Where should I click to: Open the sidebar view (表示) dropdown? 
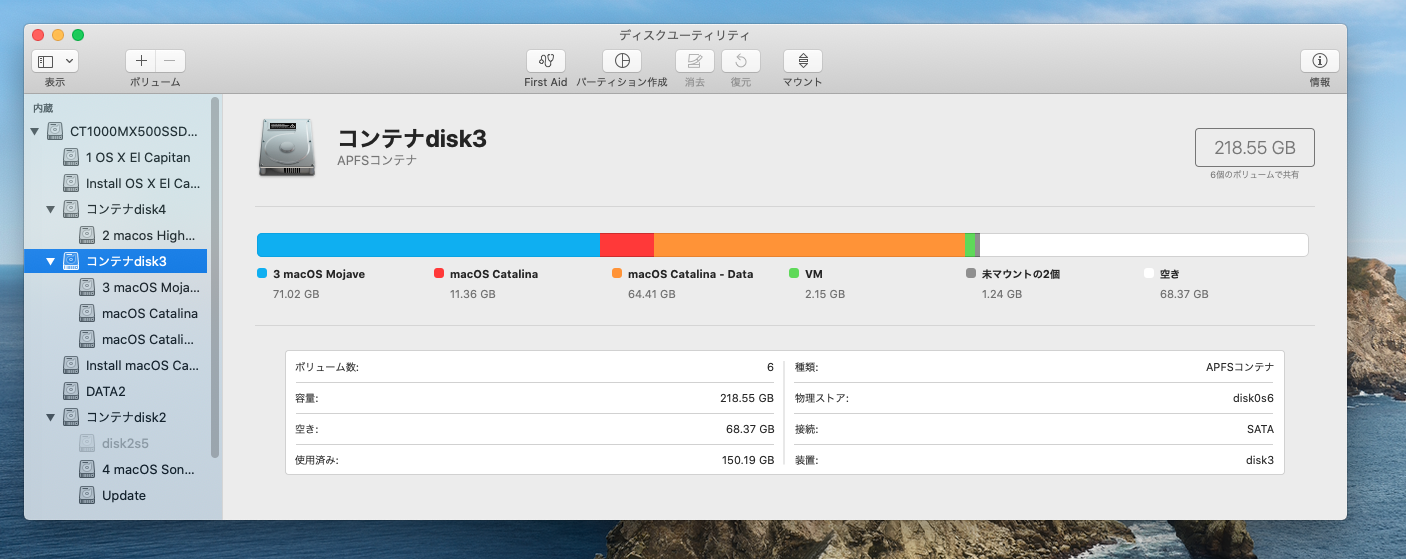tap(55, 61)
